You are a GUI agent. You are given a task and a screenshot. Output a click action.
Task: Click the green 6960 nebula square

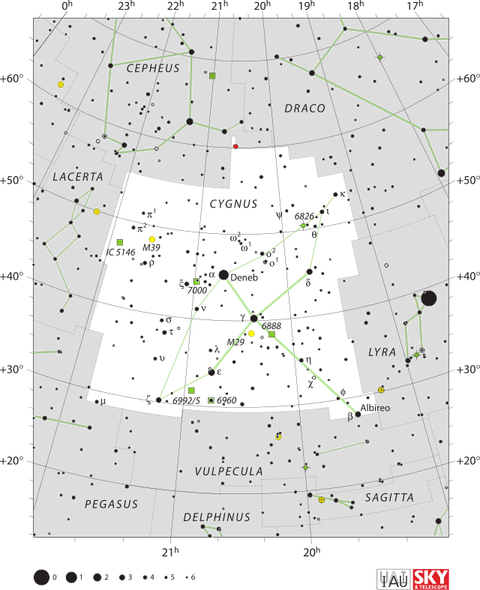coord(211,400)
